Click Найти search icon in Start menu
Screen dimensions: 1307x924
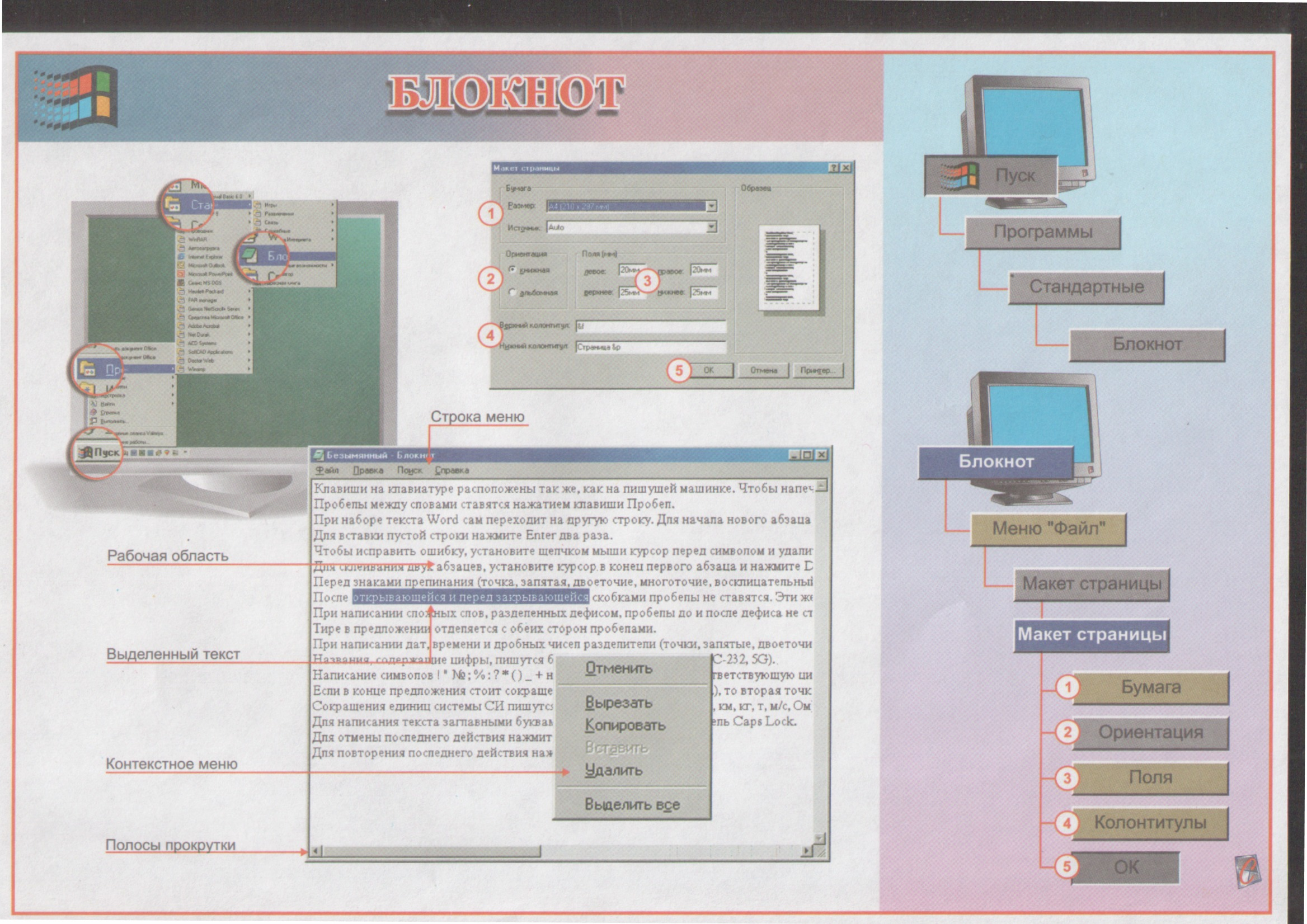(x=93, y=404)
